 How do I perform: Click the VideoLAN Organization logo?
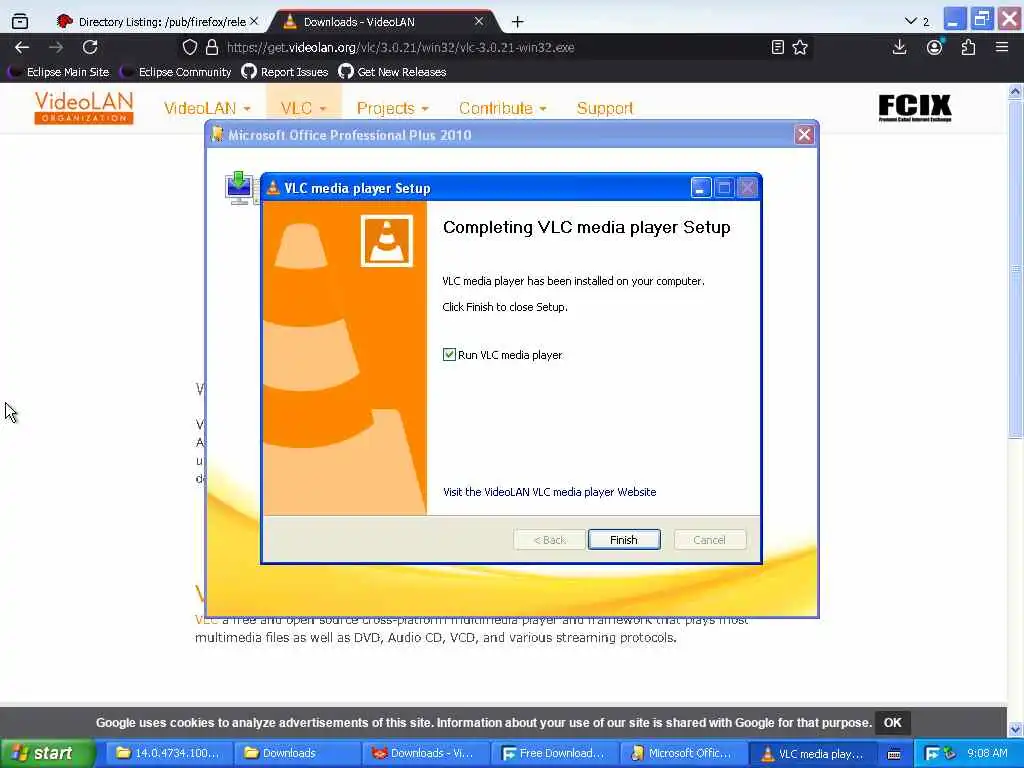84,108
